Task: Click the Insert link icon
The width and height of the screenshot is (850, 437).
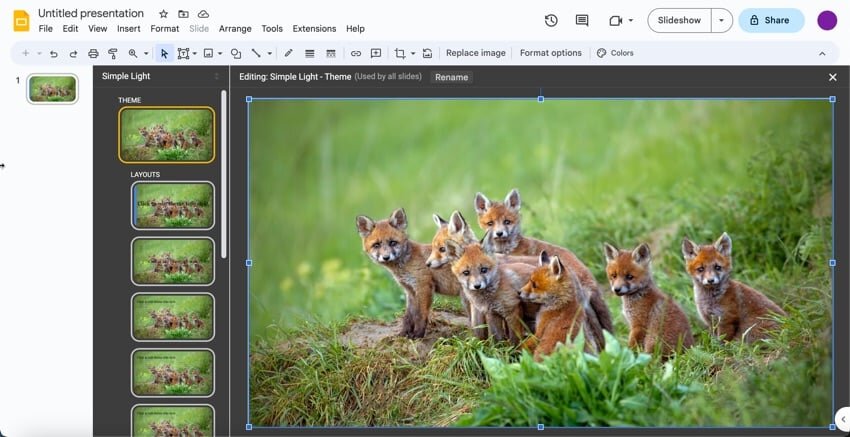Action: 355,53
